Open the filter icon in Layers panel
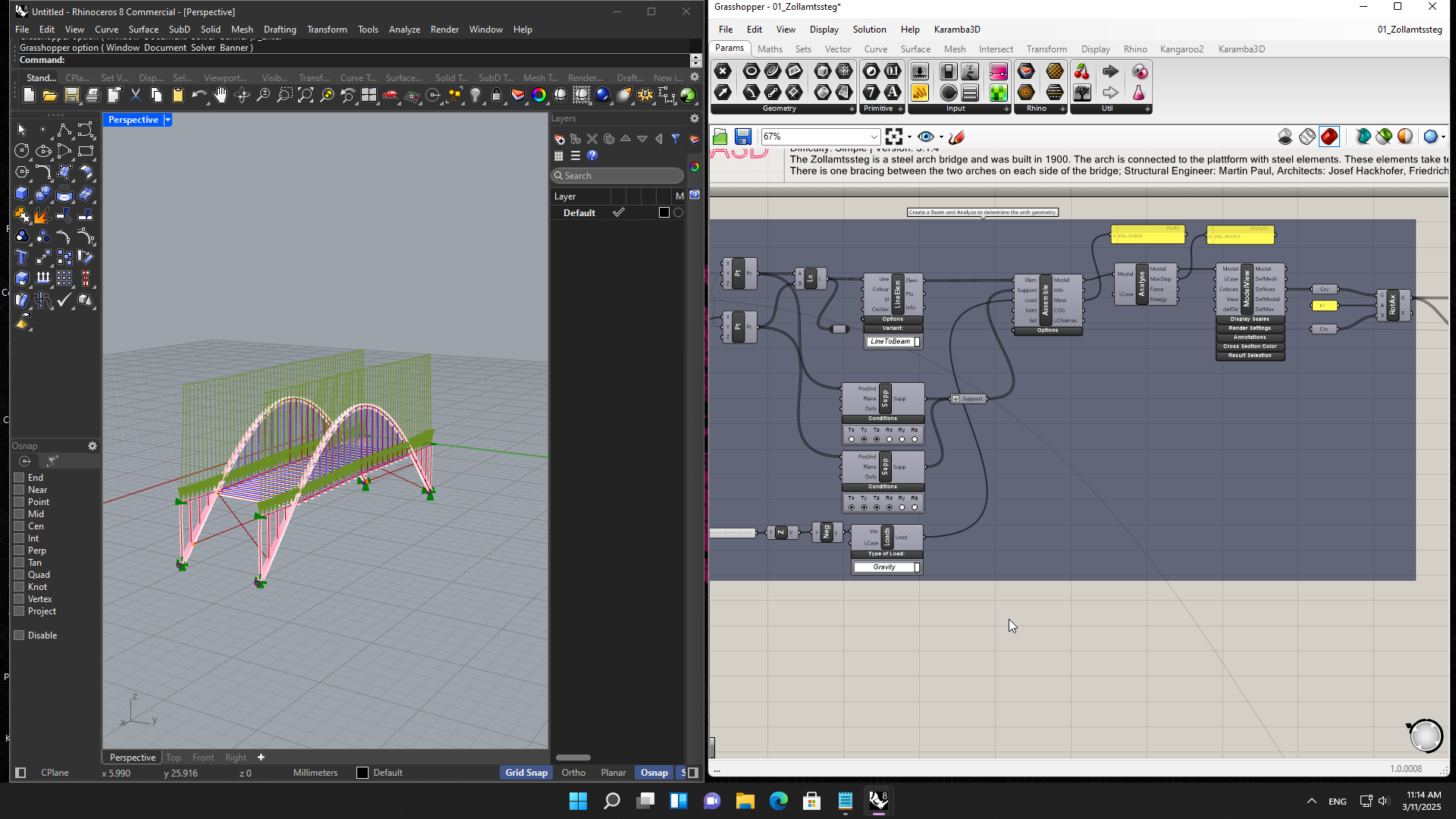Viewport: 1456px width, 819px height. tap(676, 139)
